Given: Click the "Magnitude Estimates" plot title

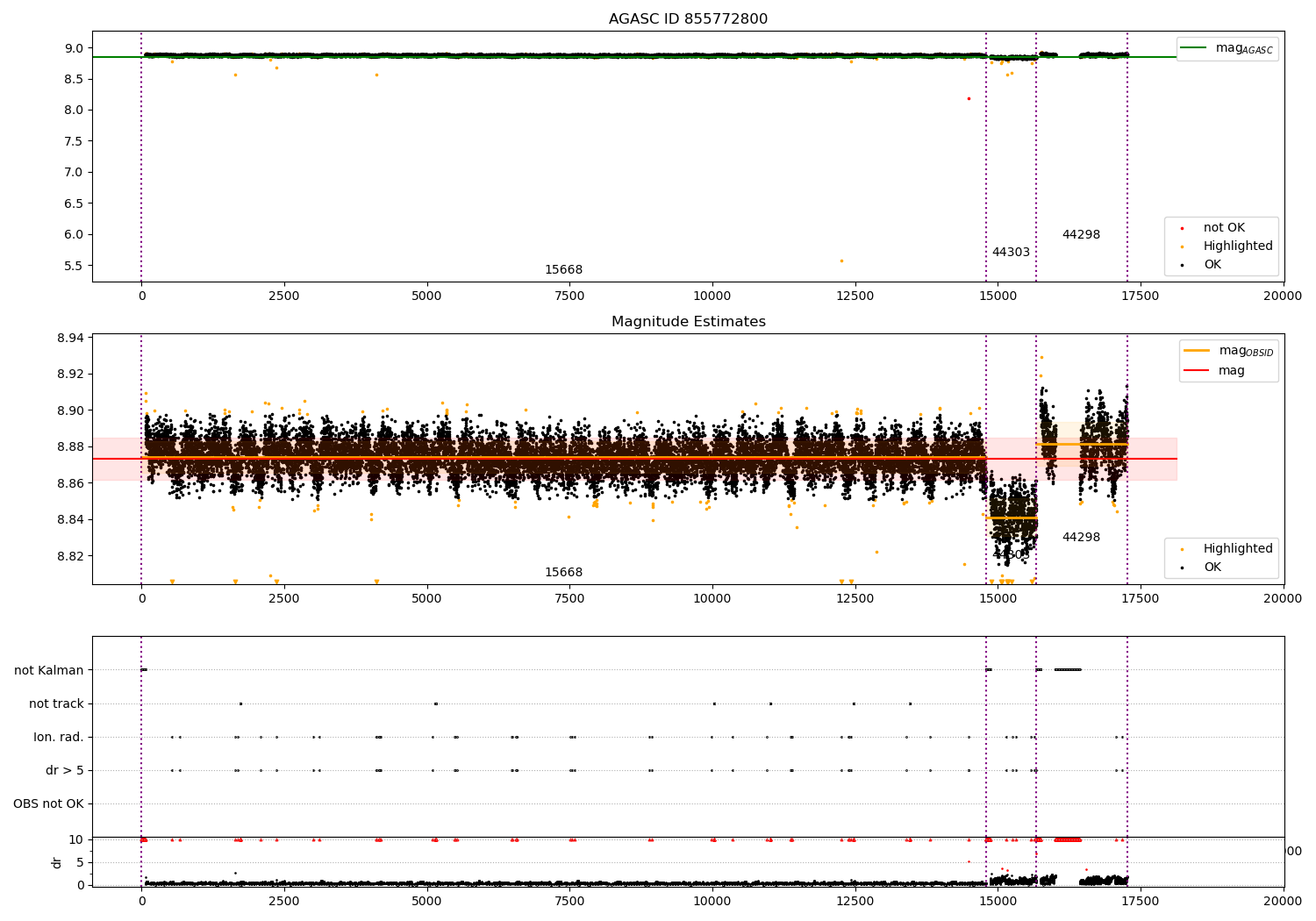Looking at the screenshot, I should click(x=688, y=322).
